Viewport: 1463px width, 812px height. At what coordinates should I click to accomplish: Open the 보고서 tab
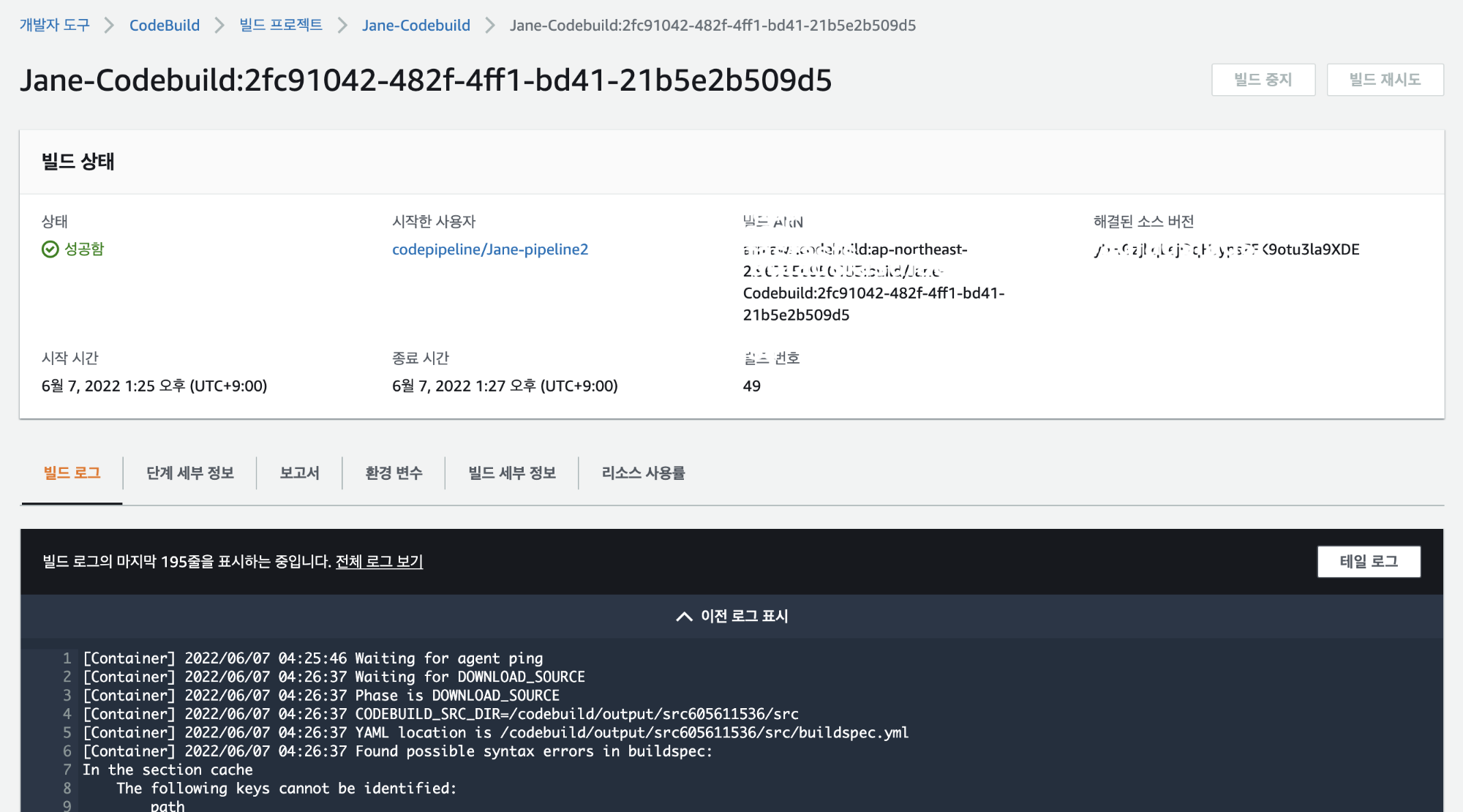pos(299,473)
